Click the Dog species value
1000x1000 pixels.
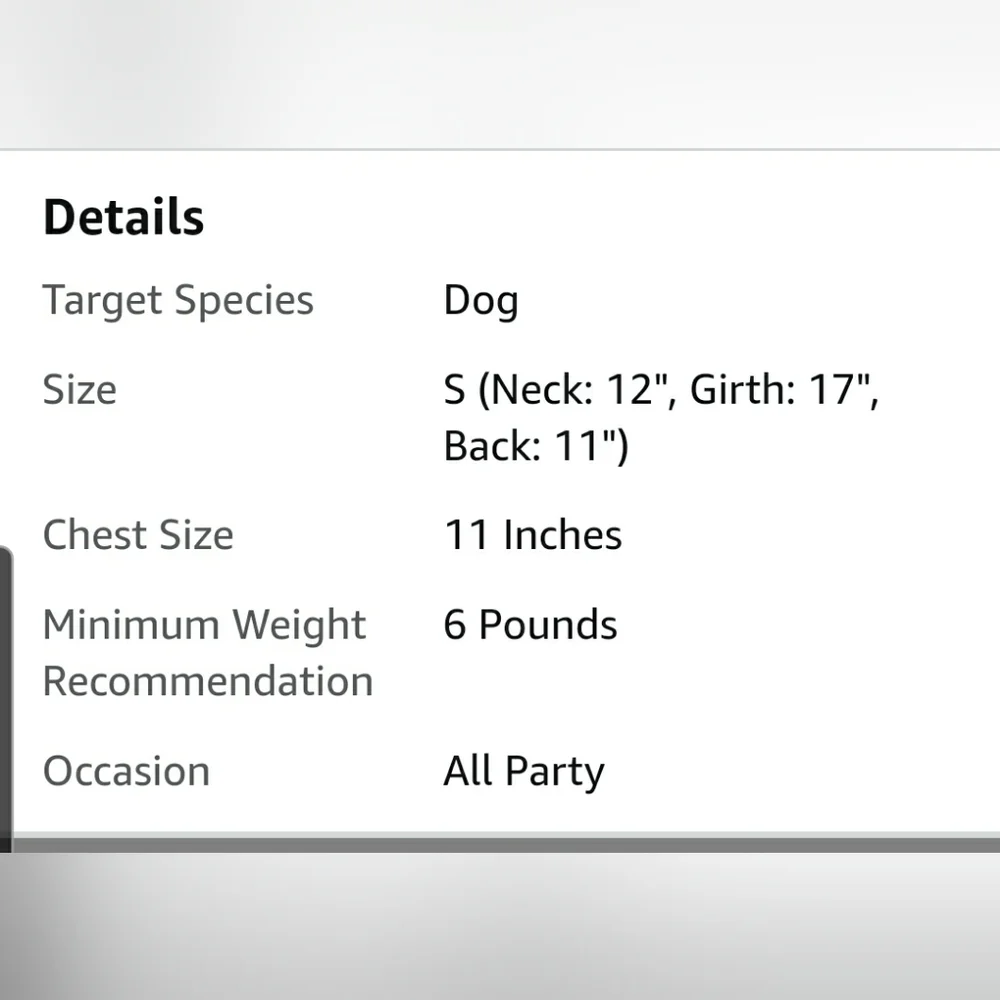[x=481, y=300]
